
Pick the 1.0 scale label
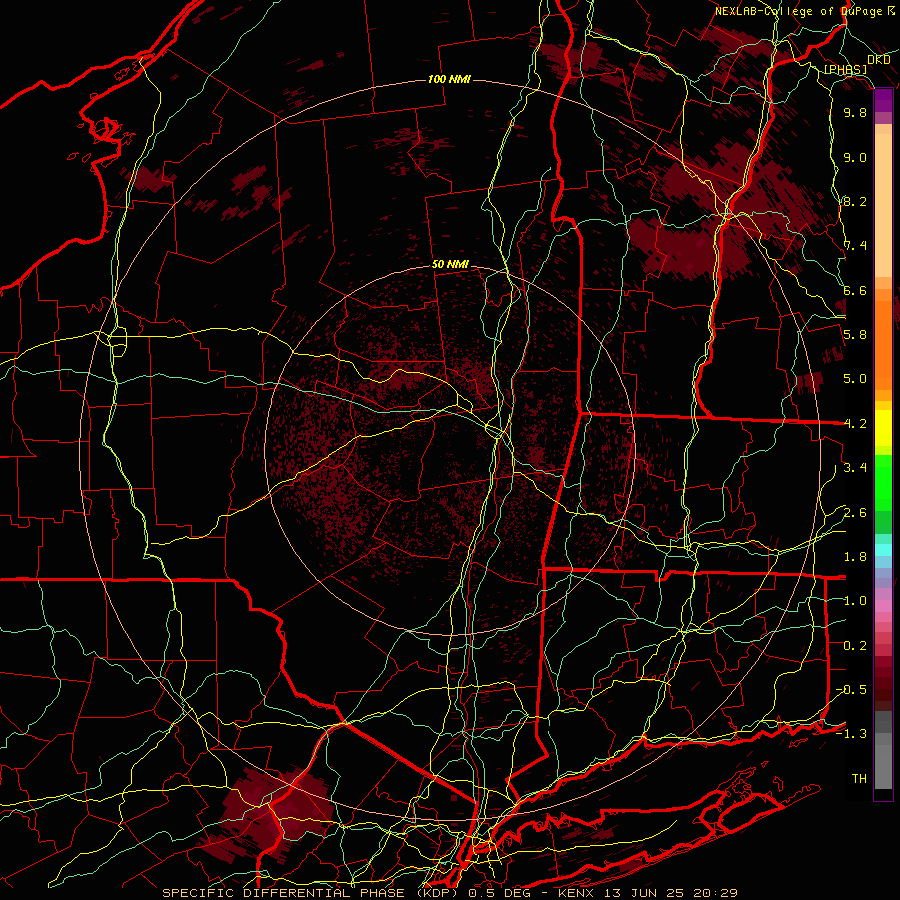click(855, 602)
